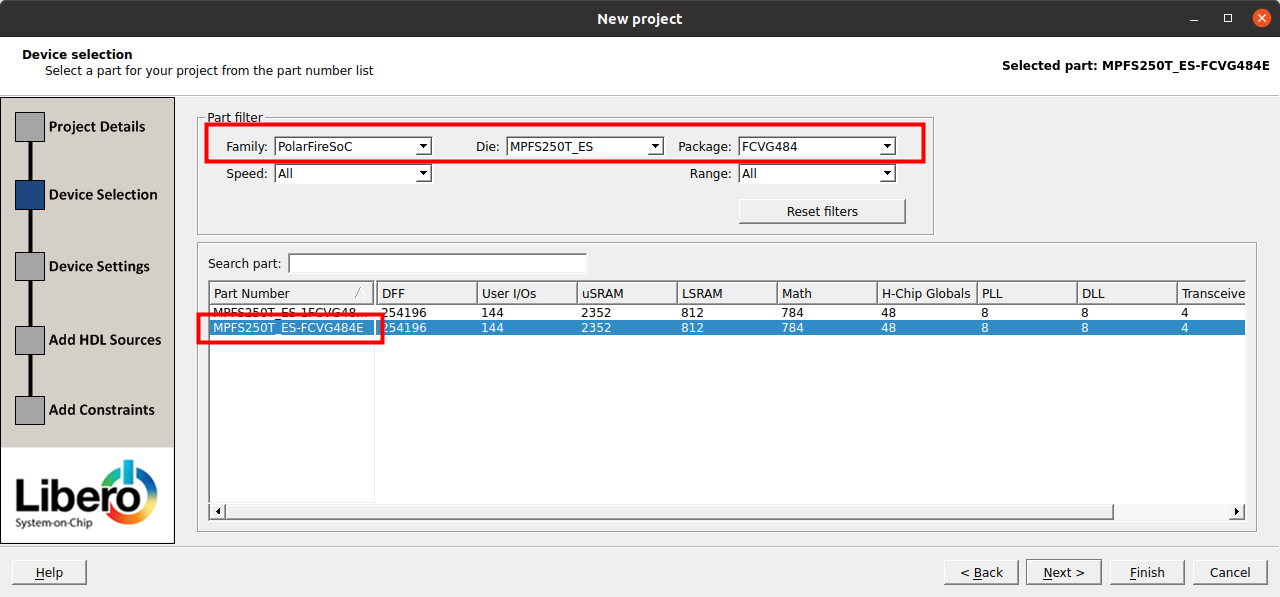Select the MPFS250T_ES-FCVG484E part row

(727, 327)
